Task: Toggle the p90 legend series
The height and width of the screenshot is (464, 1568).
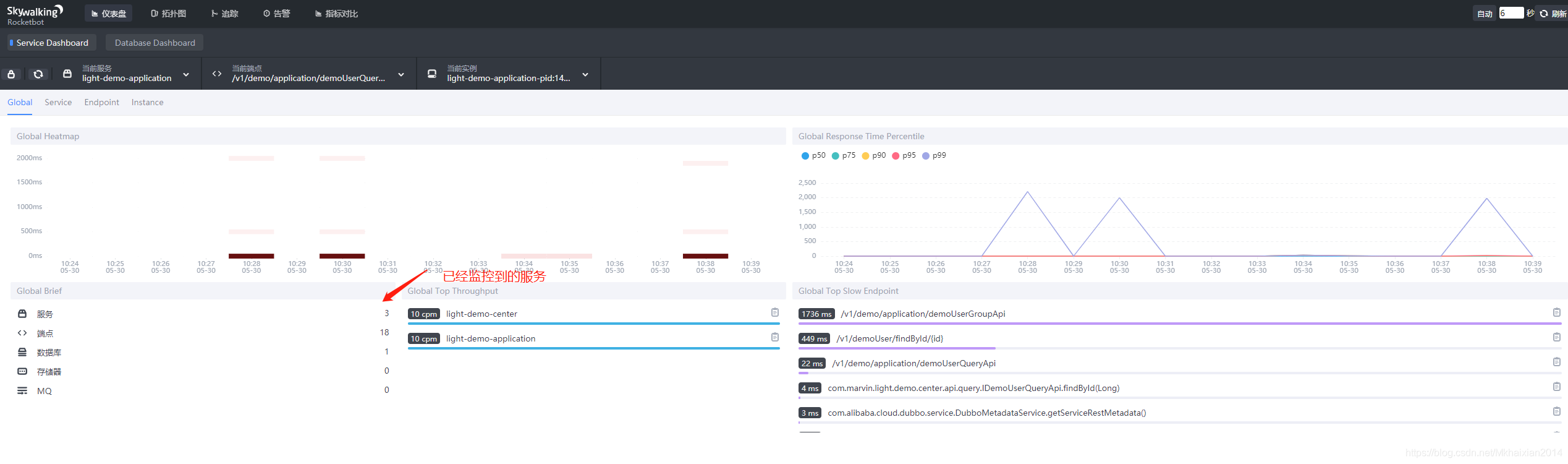Action: 874,155
